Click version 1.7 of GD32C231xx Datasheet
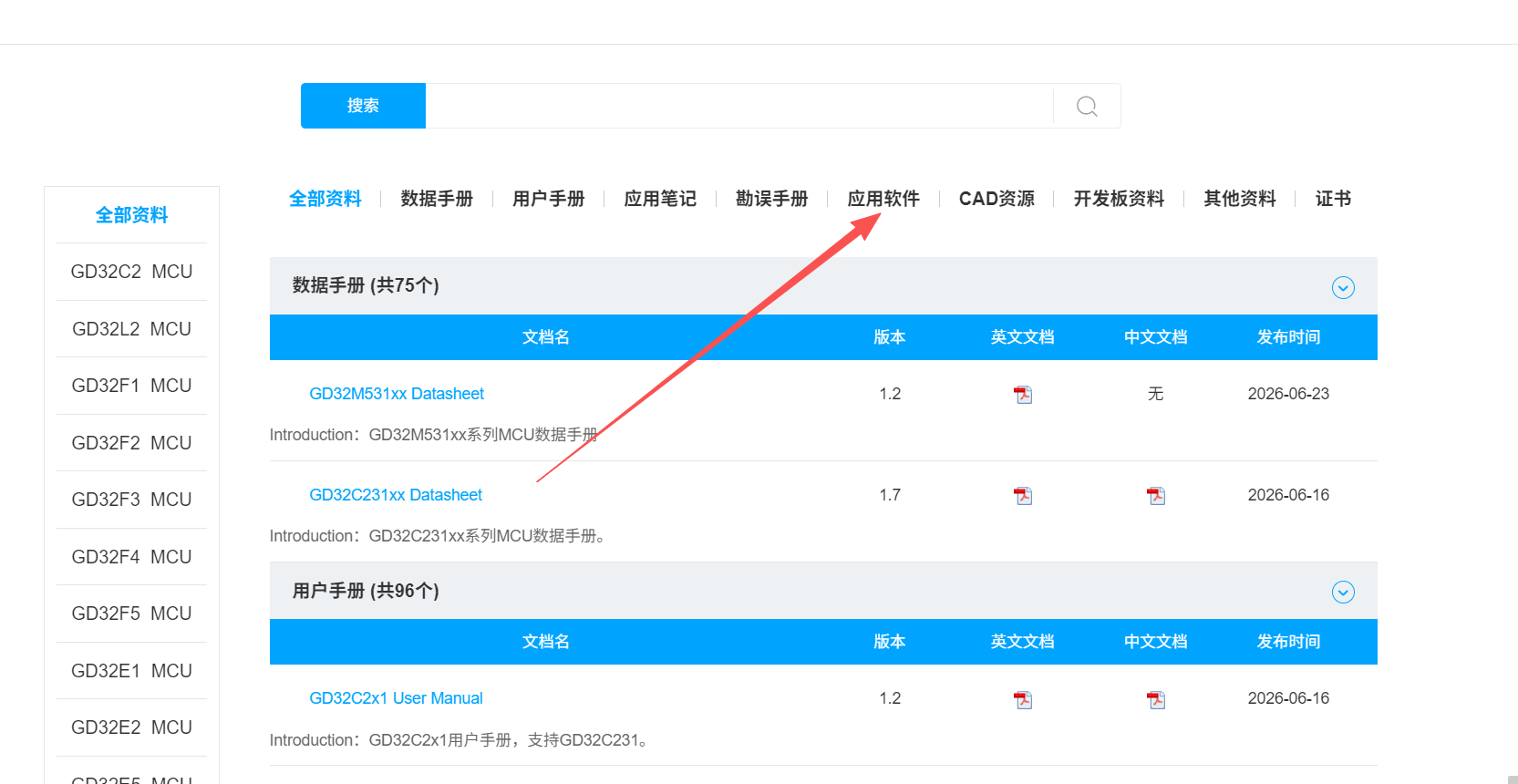The height and width of the screenshot is (784, 1518). coord(890,495)
